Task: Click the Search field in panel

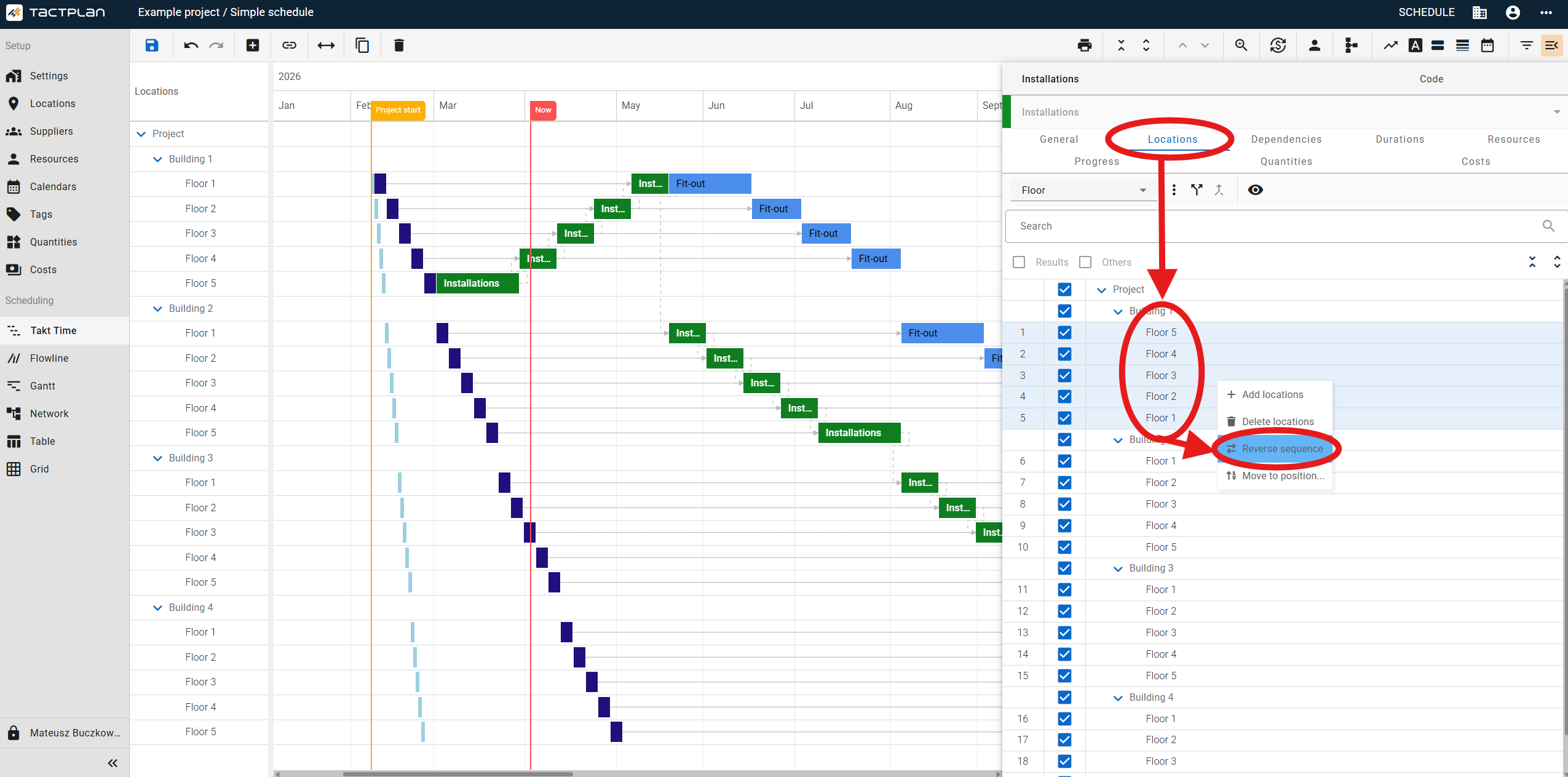Action: point(1285,226)
